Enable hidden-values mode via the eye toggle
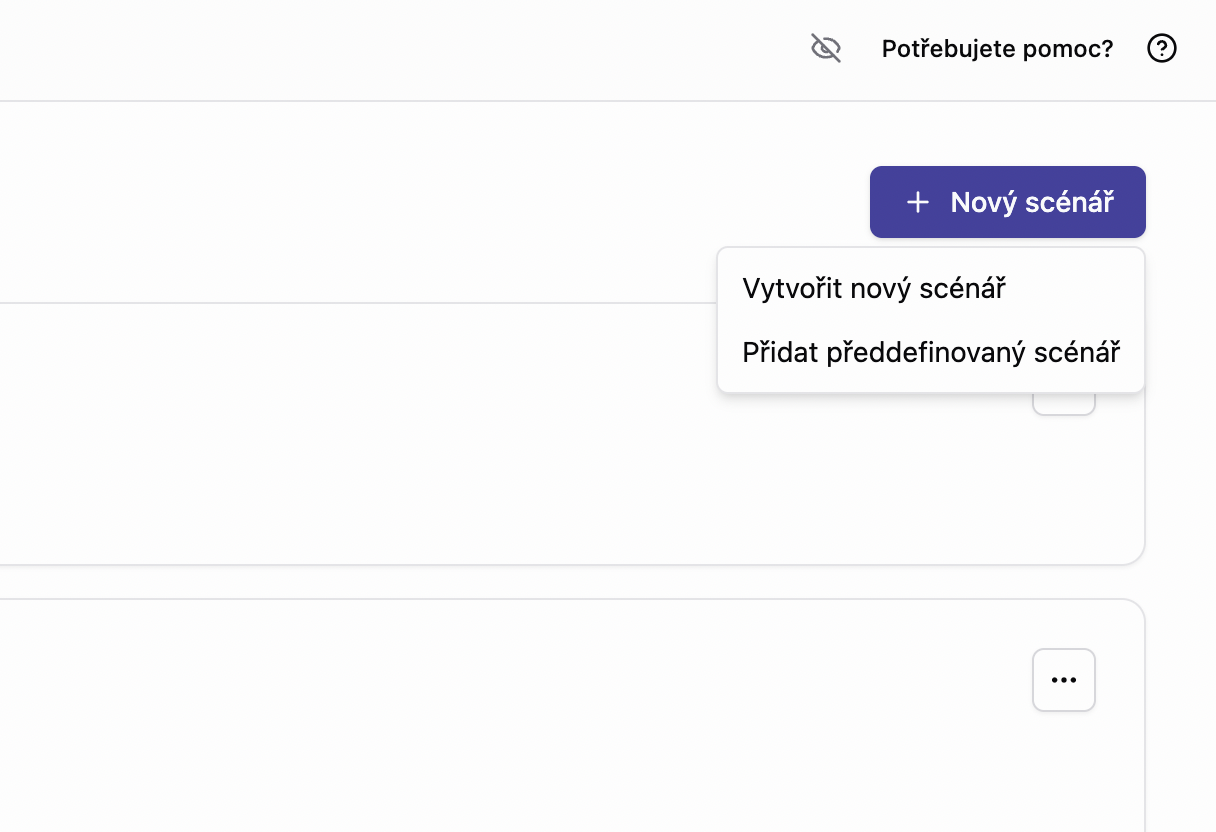The image size is (1216, 832). (x=826, y=48)
